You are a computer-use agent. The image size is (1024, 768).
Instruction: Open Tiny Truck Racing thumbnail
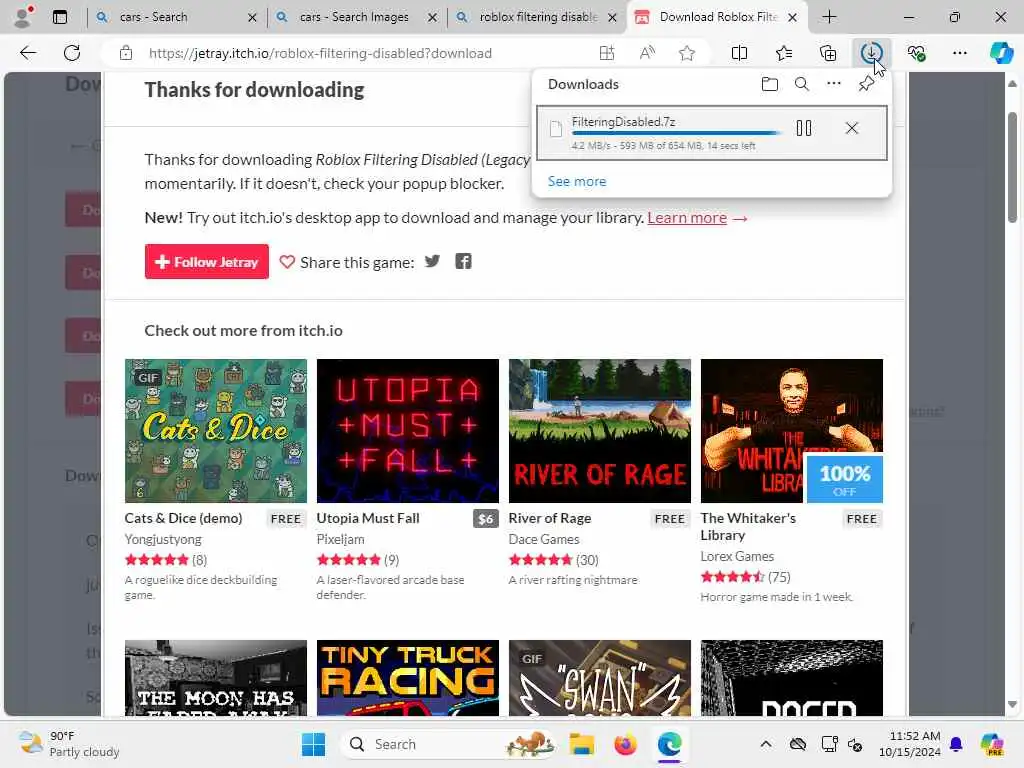pos(408,678)
